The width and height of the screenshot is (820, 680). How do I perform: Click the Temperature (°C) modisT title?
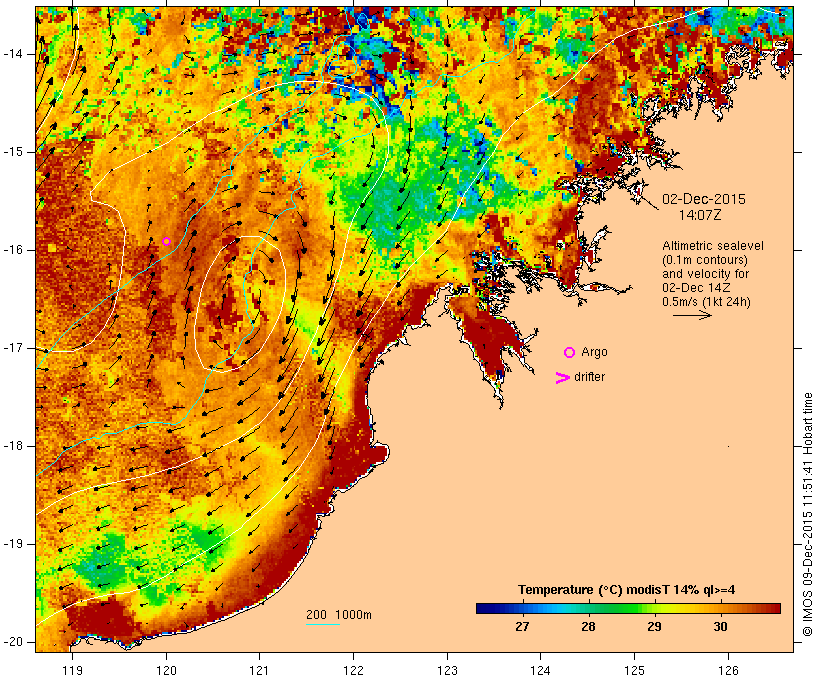627,590
